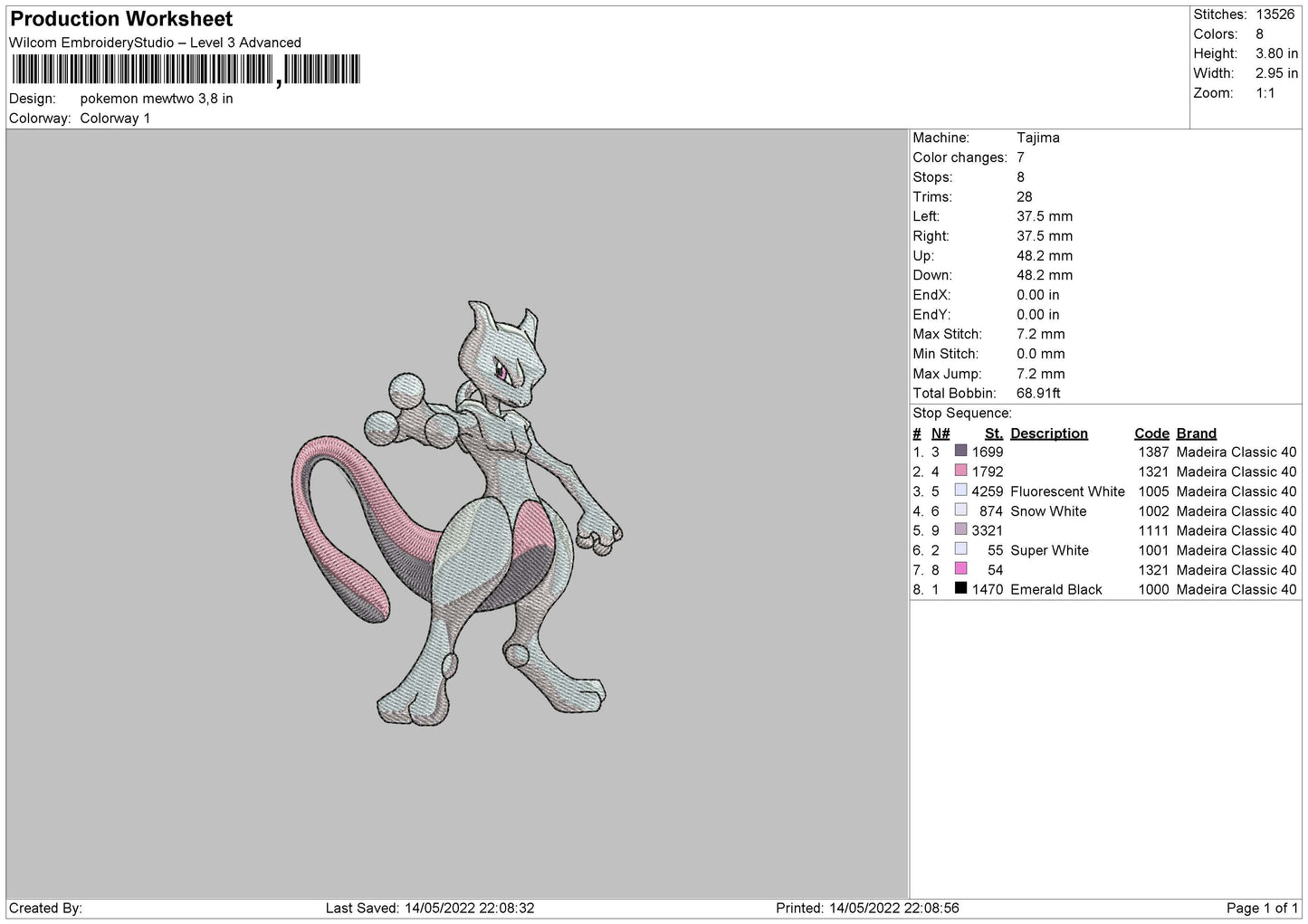Click the Stitches value 13526

click(1275, 14)
